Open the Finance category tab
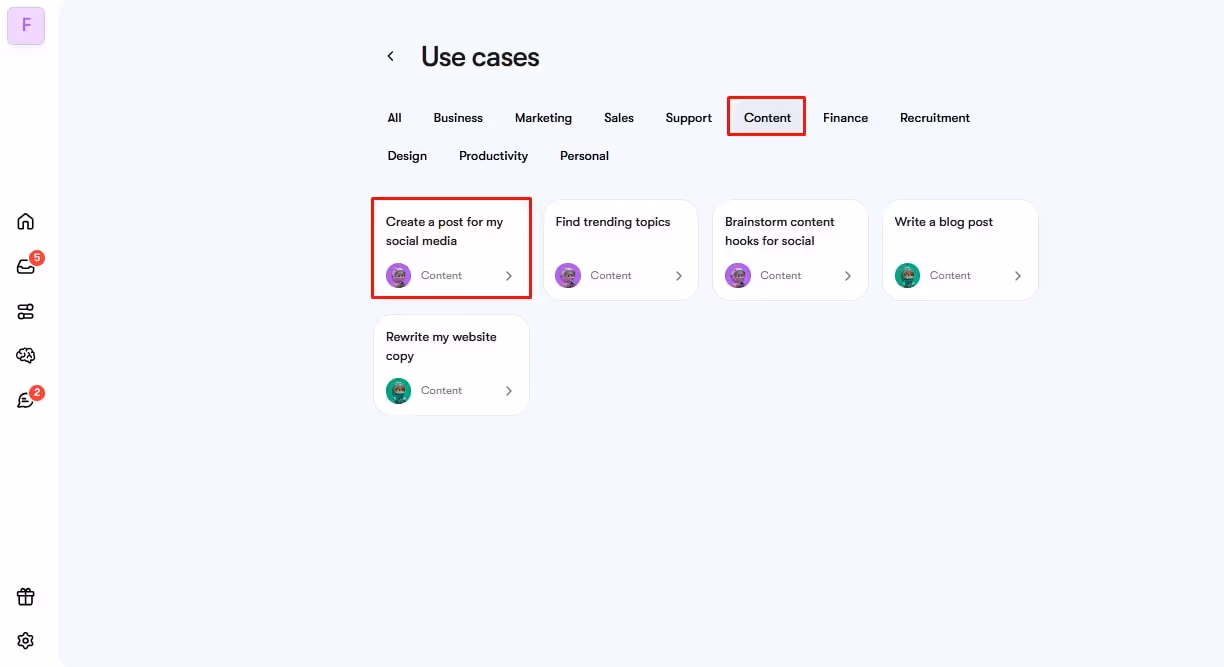This screenshot has height=667, width=1224. [x=845, y=117]
